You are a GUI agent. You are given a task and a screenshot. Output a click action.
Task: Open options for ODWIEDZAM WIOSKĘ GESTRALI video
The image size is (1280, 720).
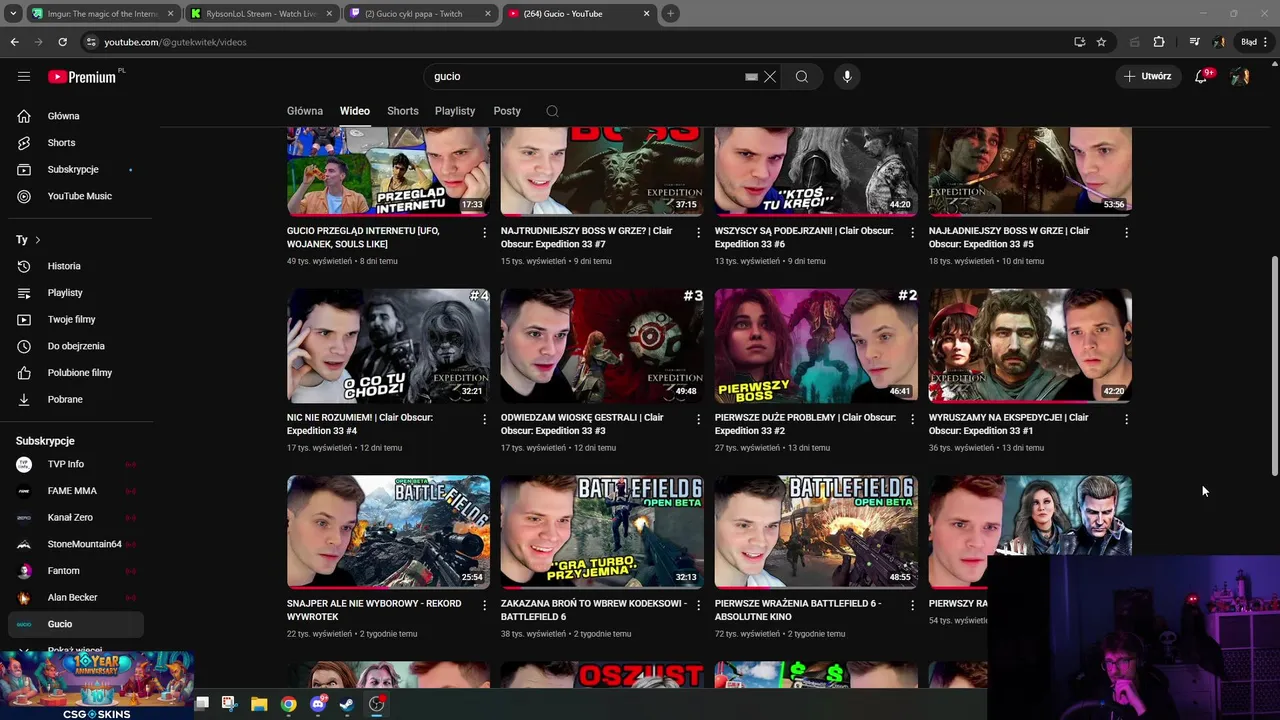coord(698,419)
